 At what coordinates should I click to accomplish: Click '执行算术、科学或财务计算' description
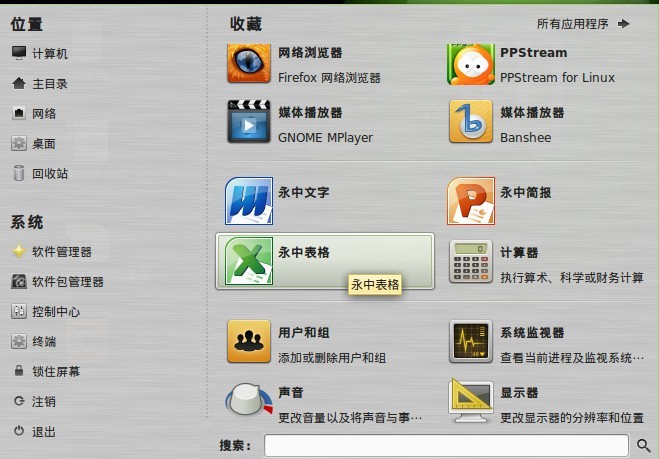(572, 277)
